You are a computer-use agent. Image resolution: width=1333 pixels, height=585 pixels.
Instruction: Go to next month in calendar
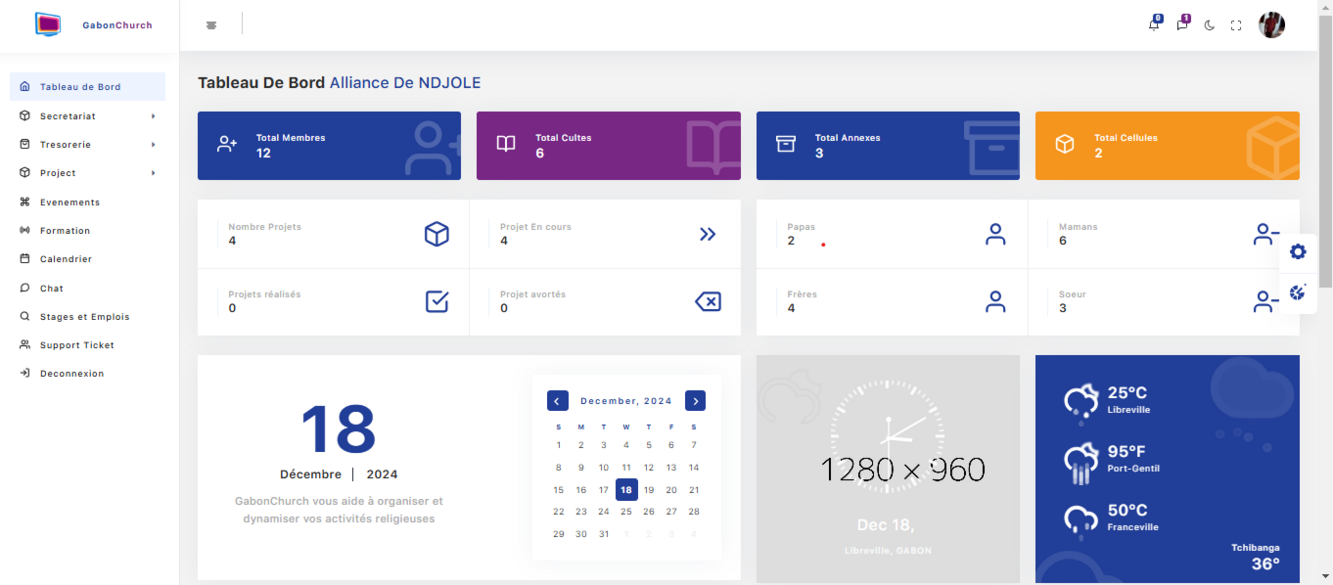click(695, 401)
